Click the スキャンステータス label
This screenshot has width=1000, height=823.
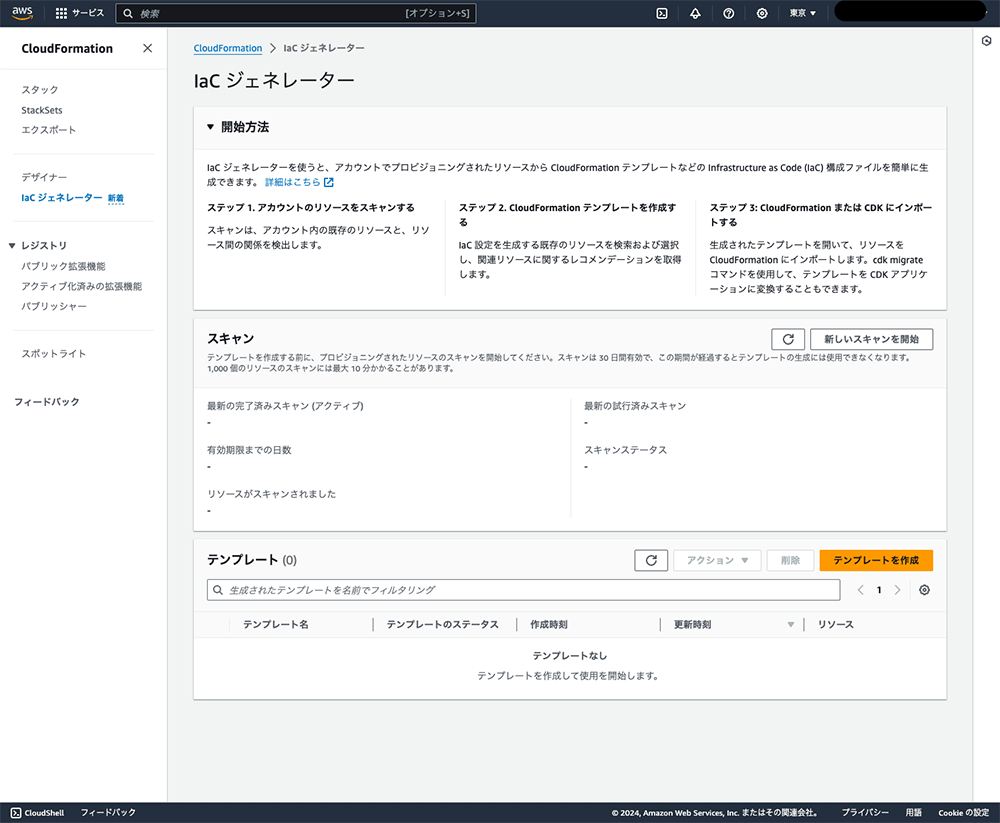coord(626,450)
